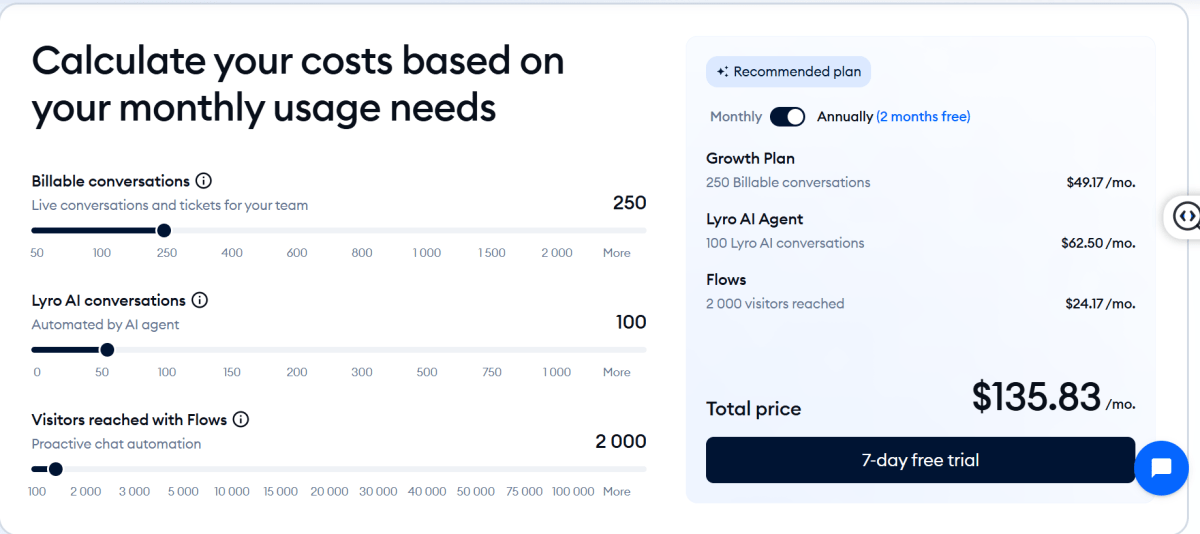
Task: Set Billable conversations to 800
Action: [362, 253]
